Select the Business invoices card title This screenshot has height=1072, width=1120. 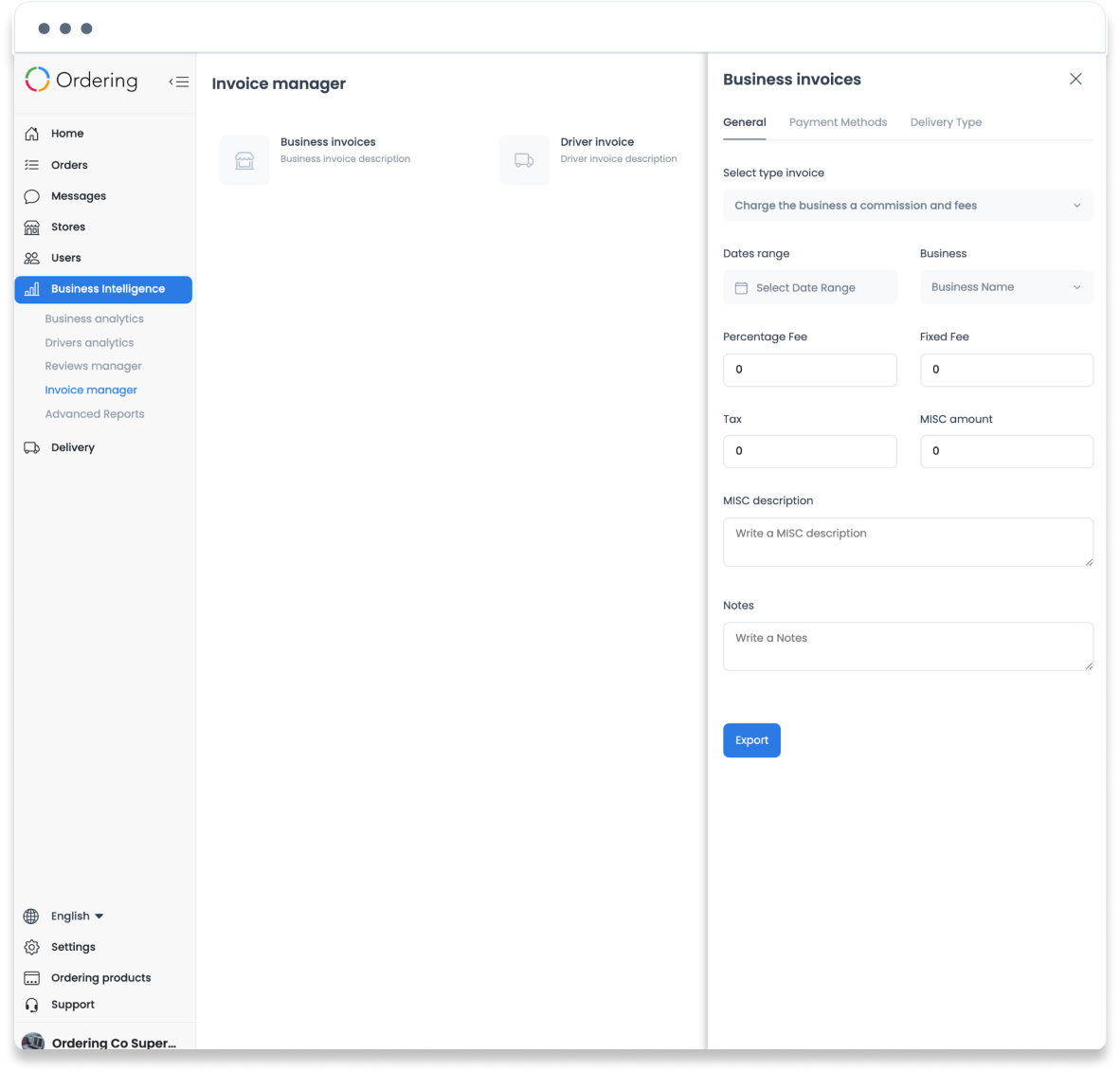[328, 142]
